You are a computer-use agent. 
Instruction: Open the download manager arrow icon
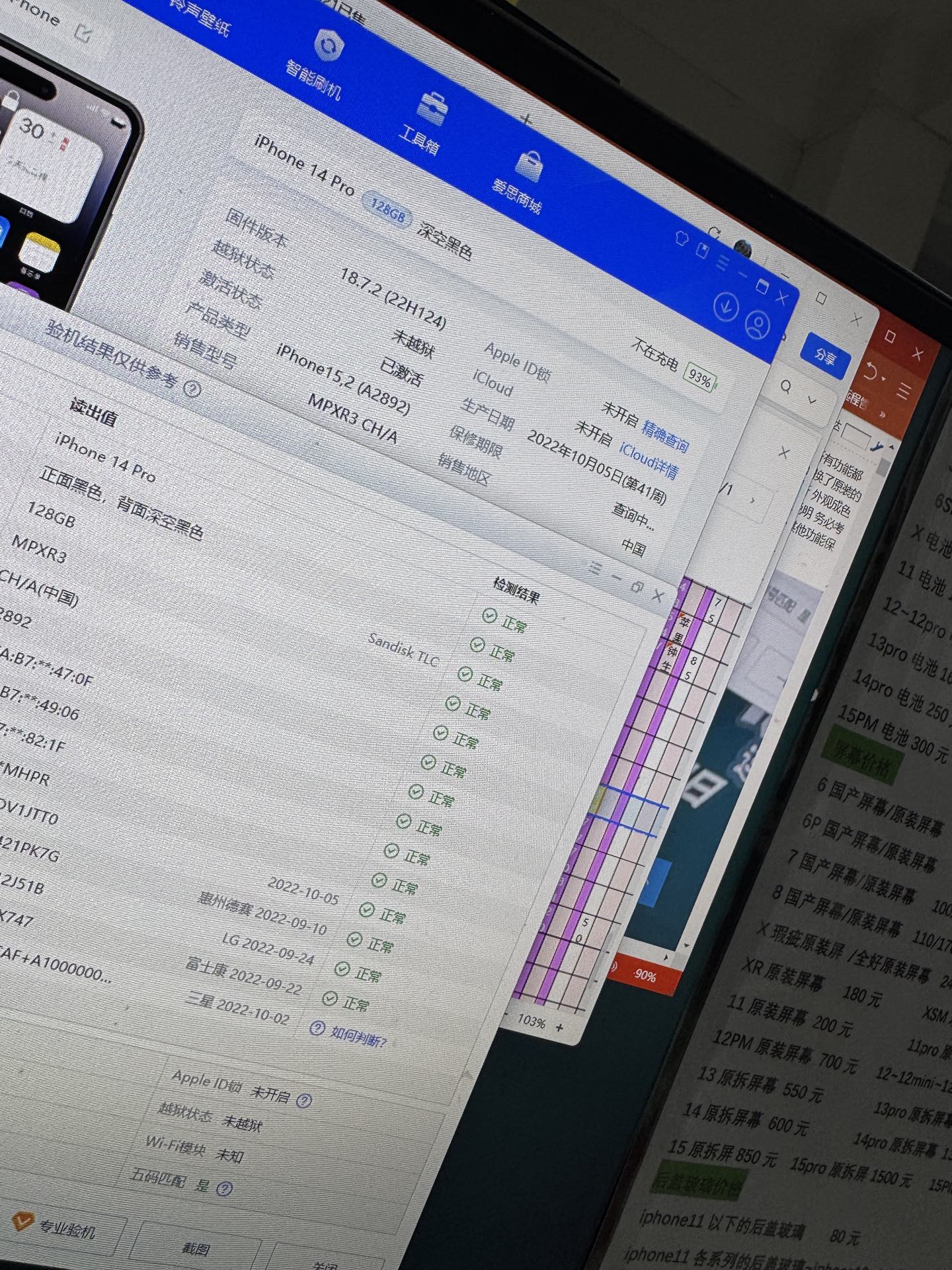(x=726, y=306)
